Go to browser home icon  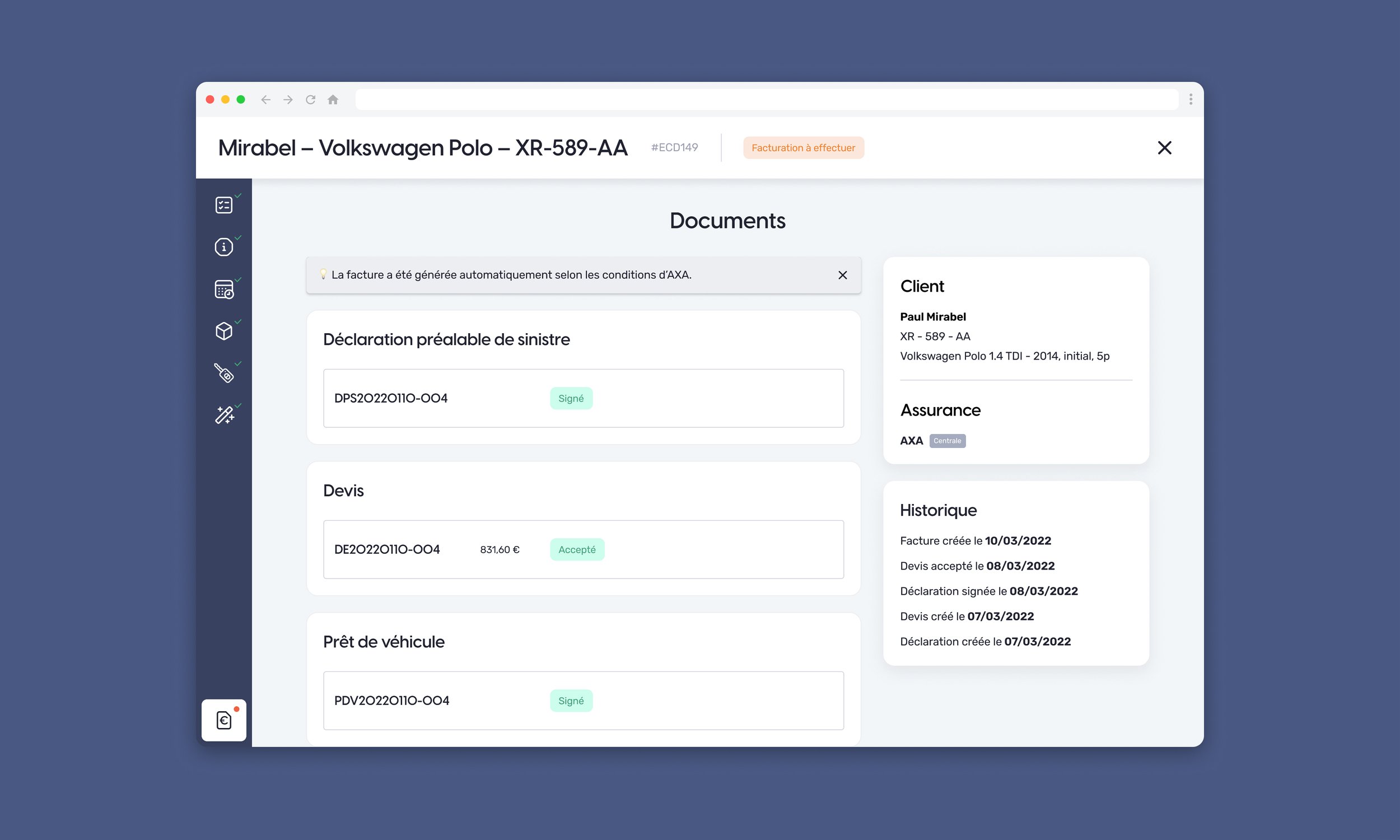pos(333,100)
